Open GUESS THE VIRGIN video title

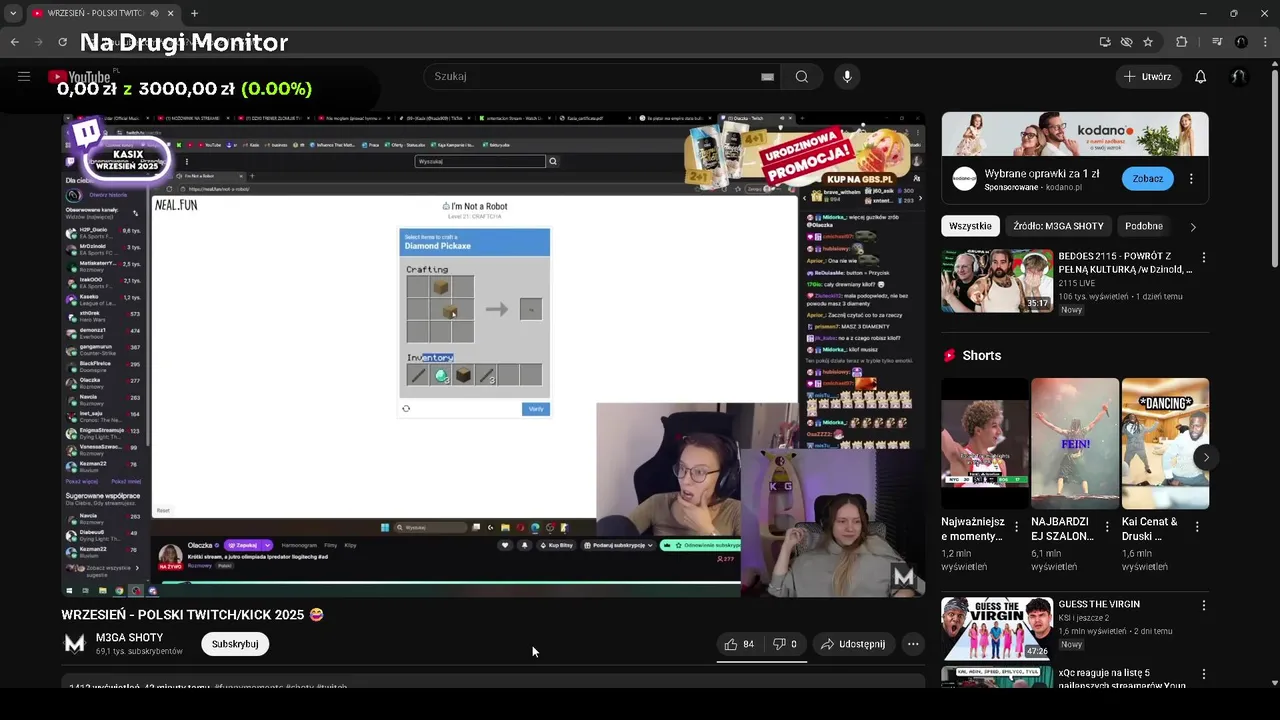1099,604
